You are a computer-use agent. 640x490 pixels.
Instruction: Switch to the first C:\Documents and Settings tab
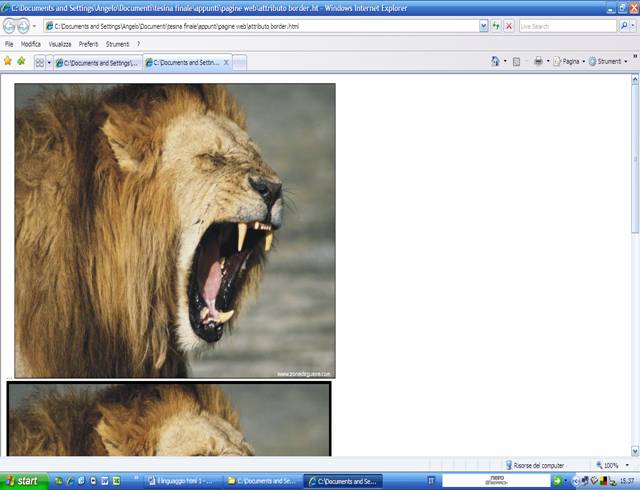(x=98, y=63)
